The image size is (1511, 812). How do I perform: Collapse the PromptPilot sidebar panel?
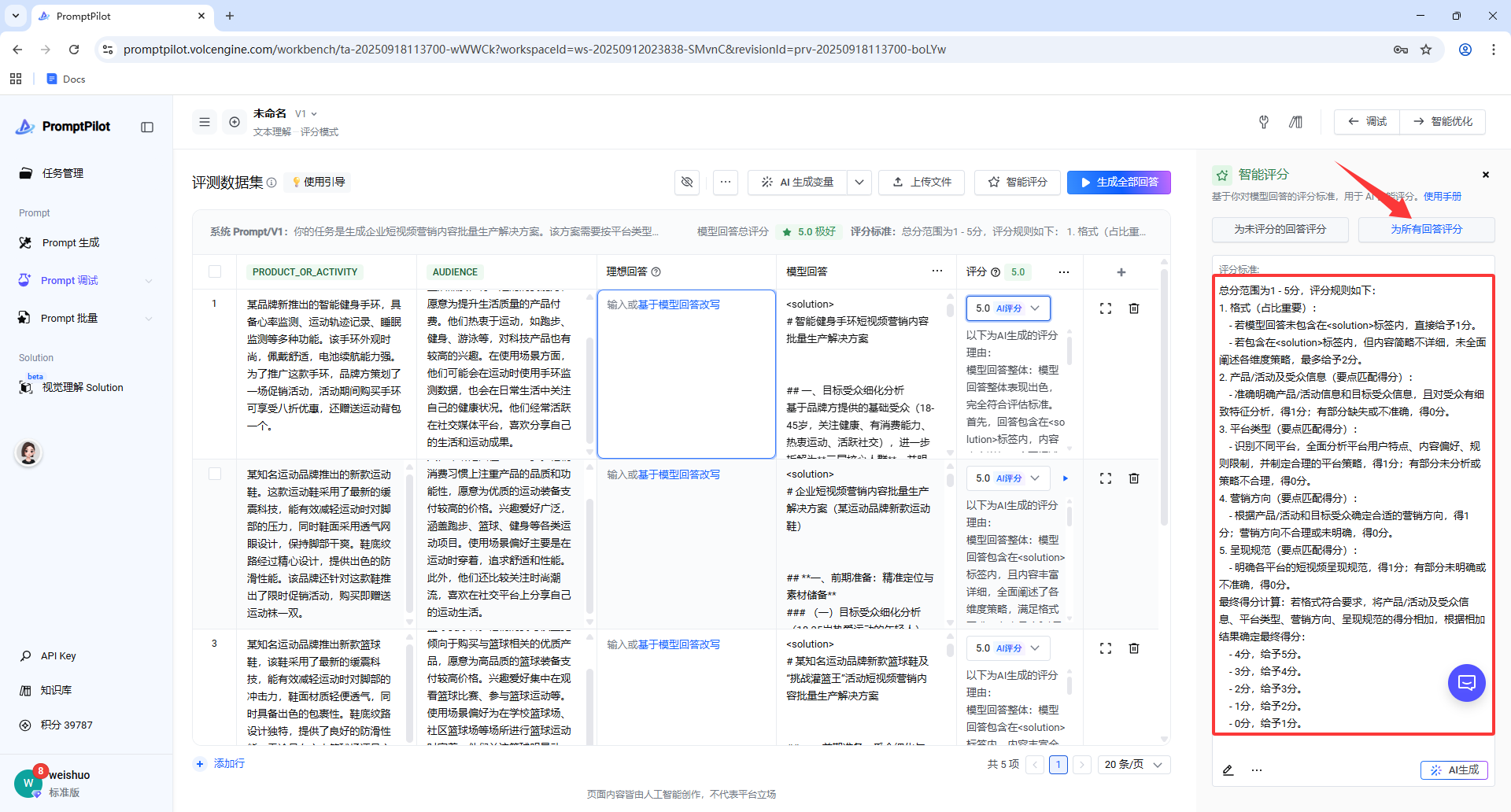point(147,127)
